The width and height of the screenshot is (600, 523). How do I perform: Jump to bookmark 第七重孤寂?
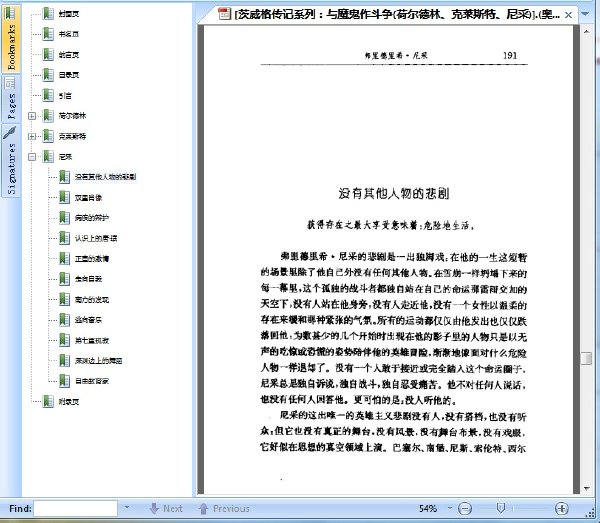[x=92, y=340]
